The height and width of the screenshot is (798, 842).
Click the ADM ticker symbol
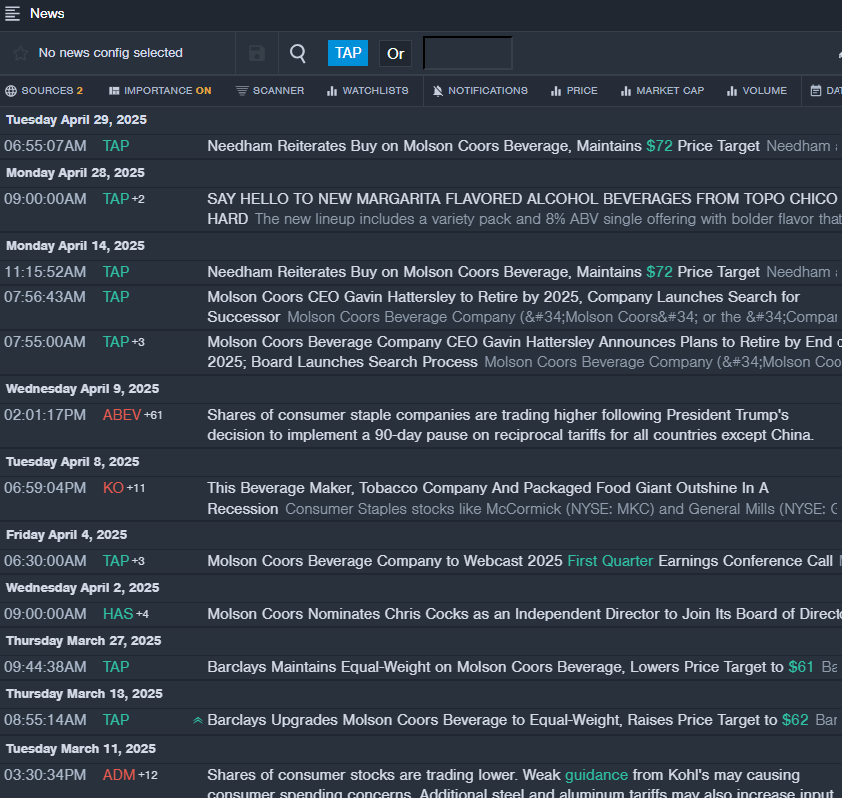coord(119,775)
